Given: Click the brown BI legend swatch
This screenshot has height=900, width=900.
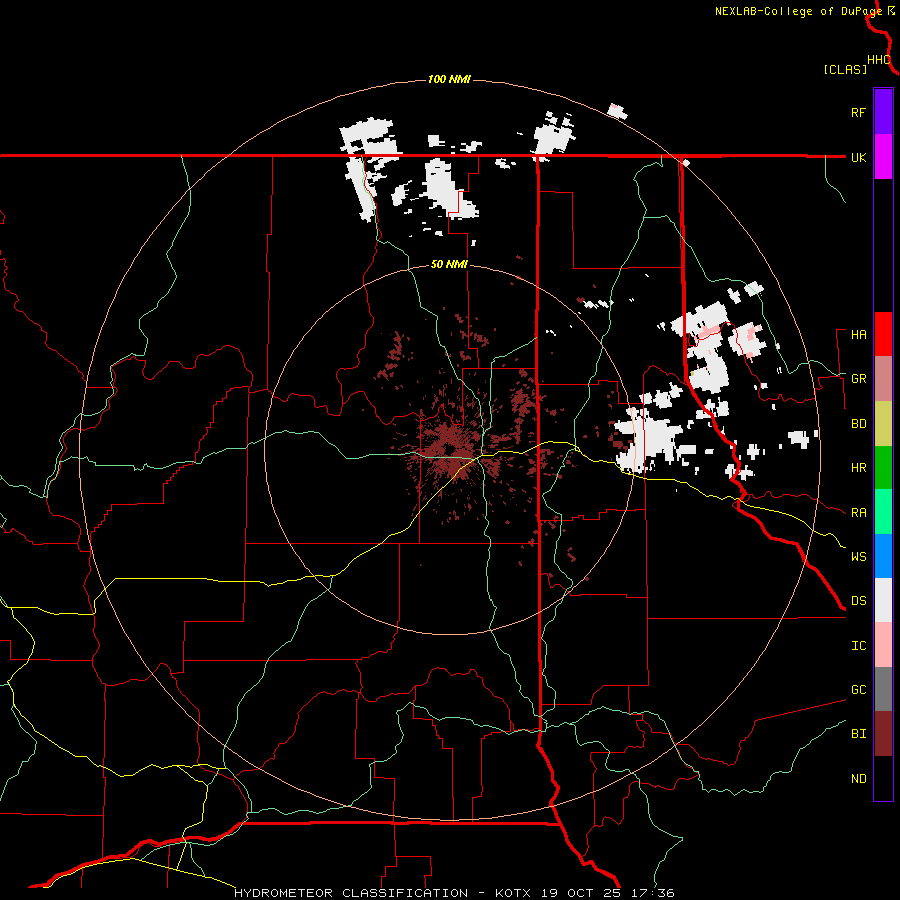Looking at the screenshot, I should (x=883, y=734).
